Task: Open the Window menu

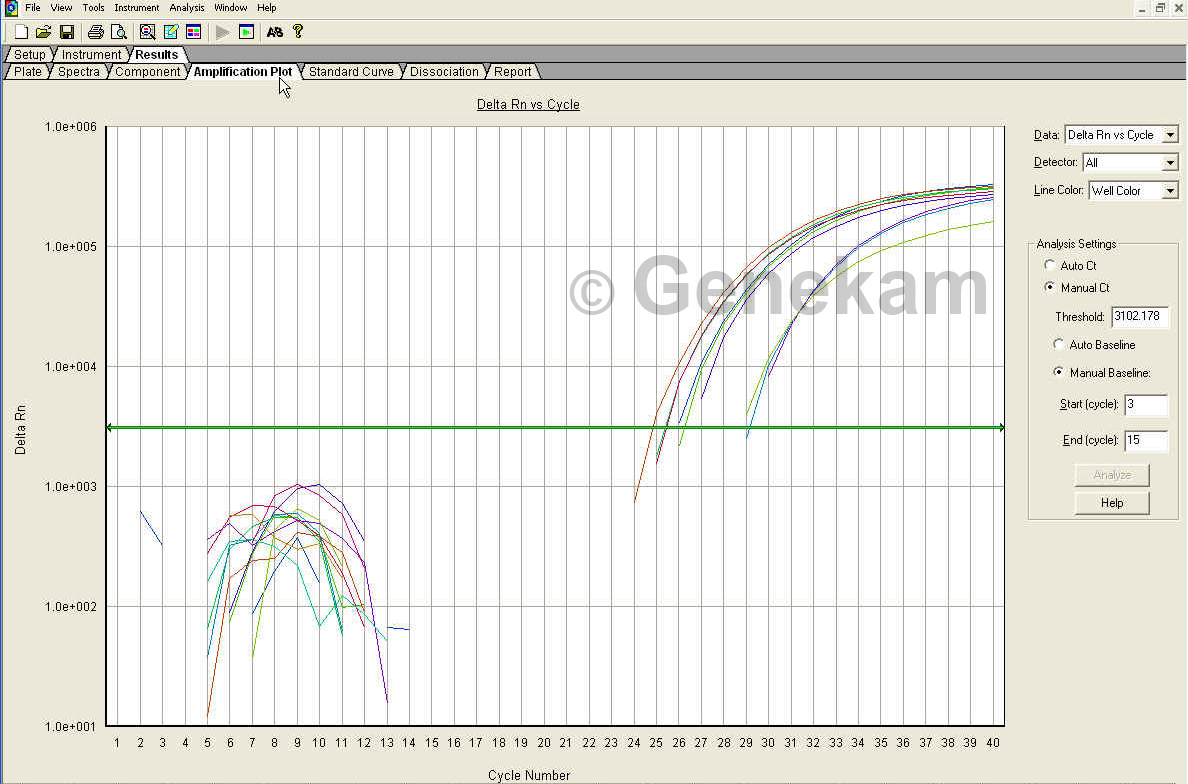Action: 230,8
